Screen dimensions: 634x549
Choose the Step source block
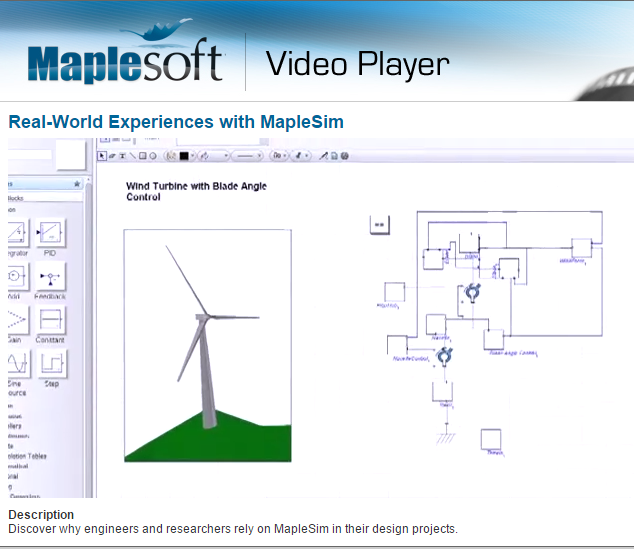coord(50,363)
